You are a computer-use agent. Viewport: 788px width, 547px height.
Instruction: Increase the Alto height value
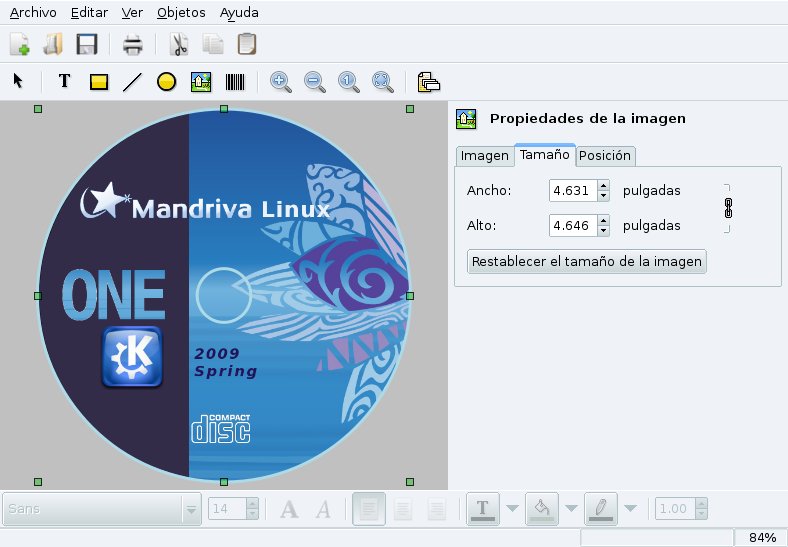[604, 220]
